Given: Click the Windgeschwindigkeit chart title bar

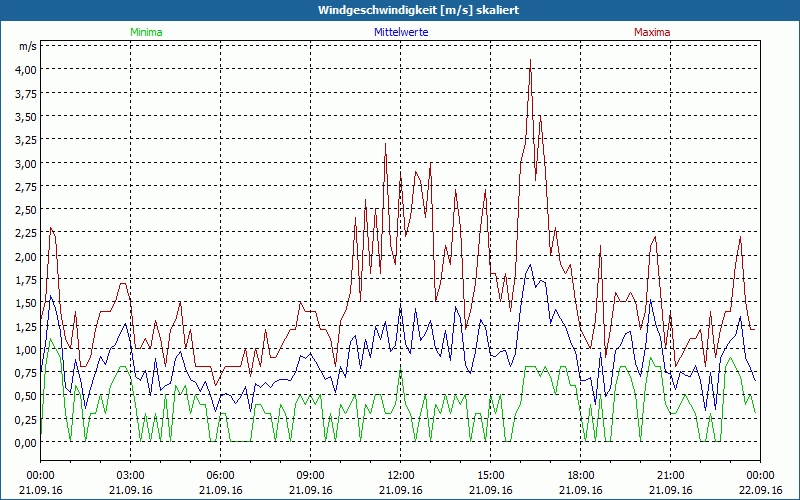Looking at the screenshot, I should click(x=400, y=10).
